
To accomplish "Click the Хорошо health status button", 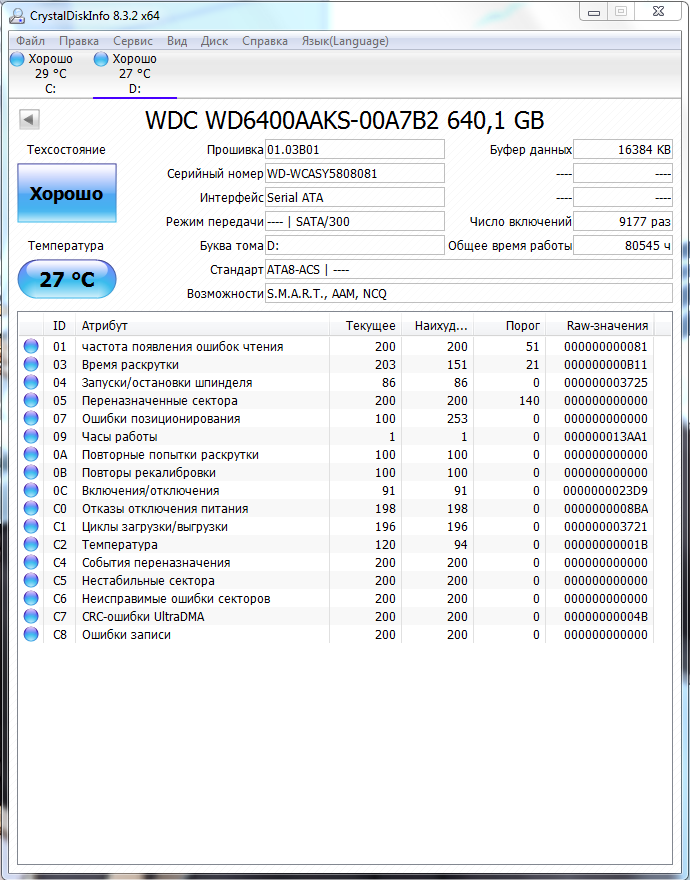I will click(67, 193).
